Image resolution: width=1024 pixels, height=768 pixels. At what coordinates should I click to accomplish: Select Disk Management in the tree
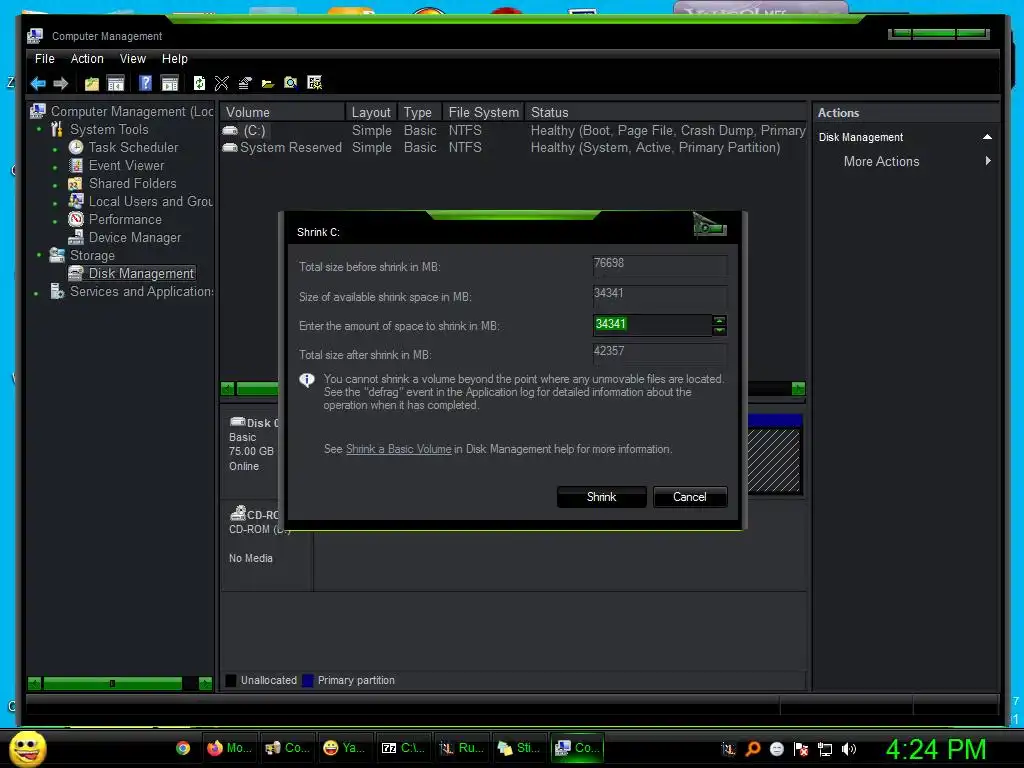coord(141,274)
